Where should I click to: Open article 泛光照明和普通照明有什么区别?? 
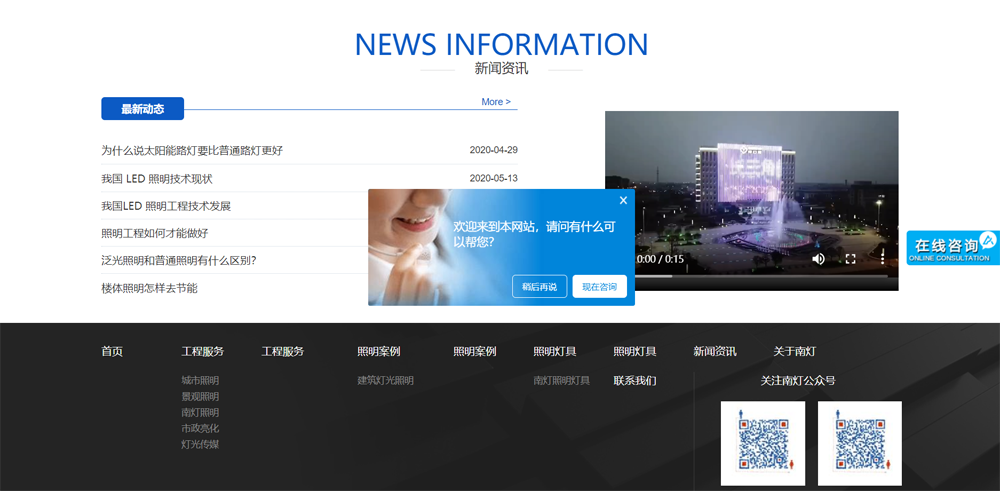[179, 261]
